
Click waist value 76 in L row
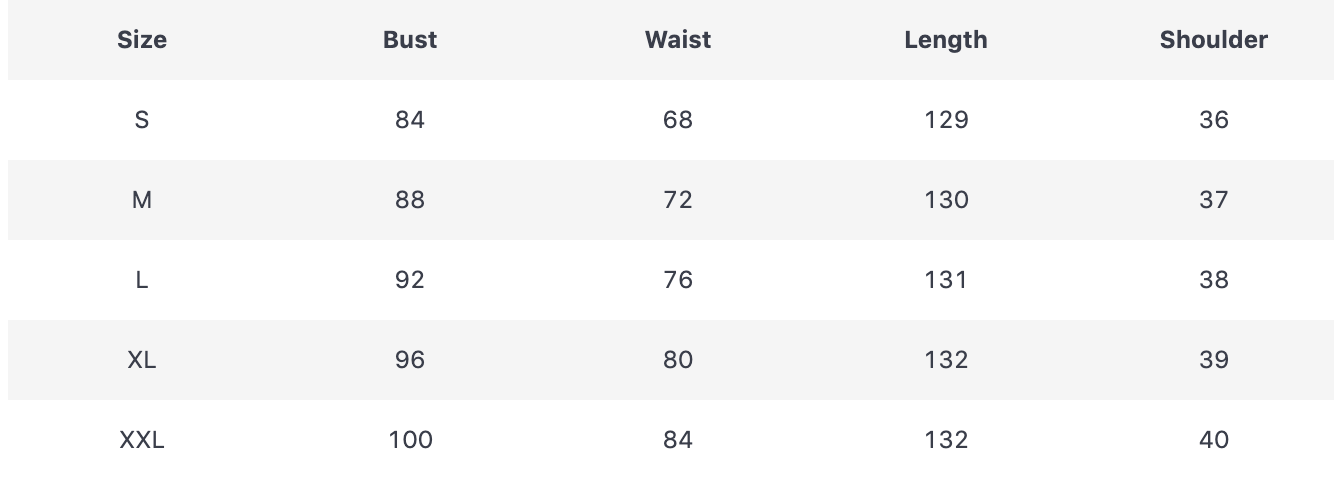[x=678, y=280]
